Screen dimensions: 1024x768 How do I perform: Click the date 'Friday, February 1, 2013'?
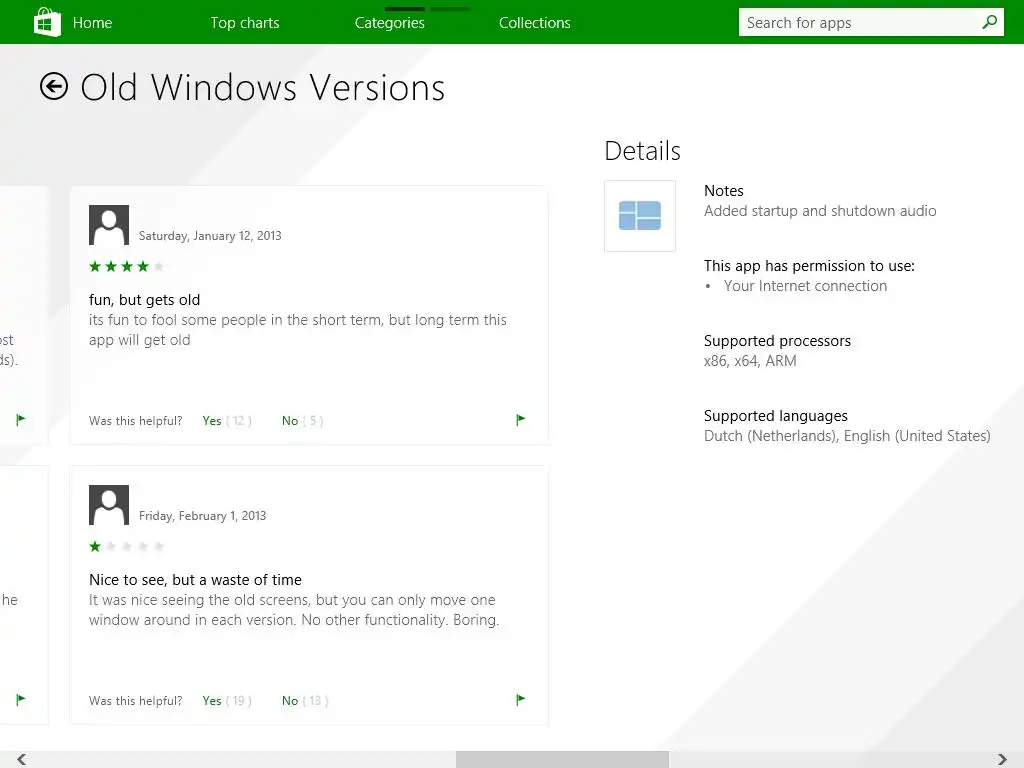coord(202,516)
